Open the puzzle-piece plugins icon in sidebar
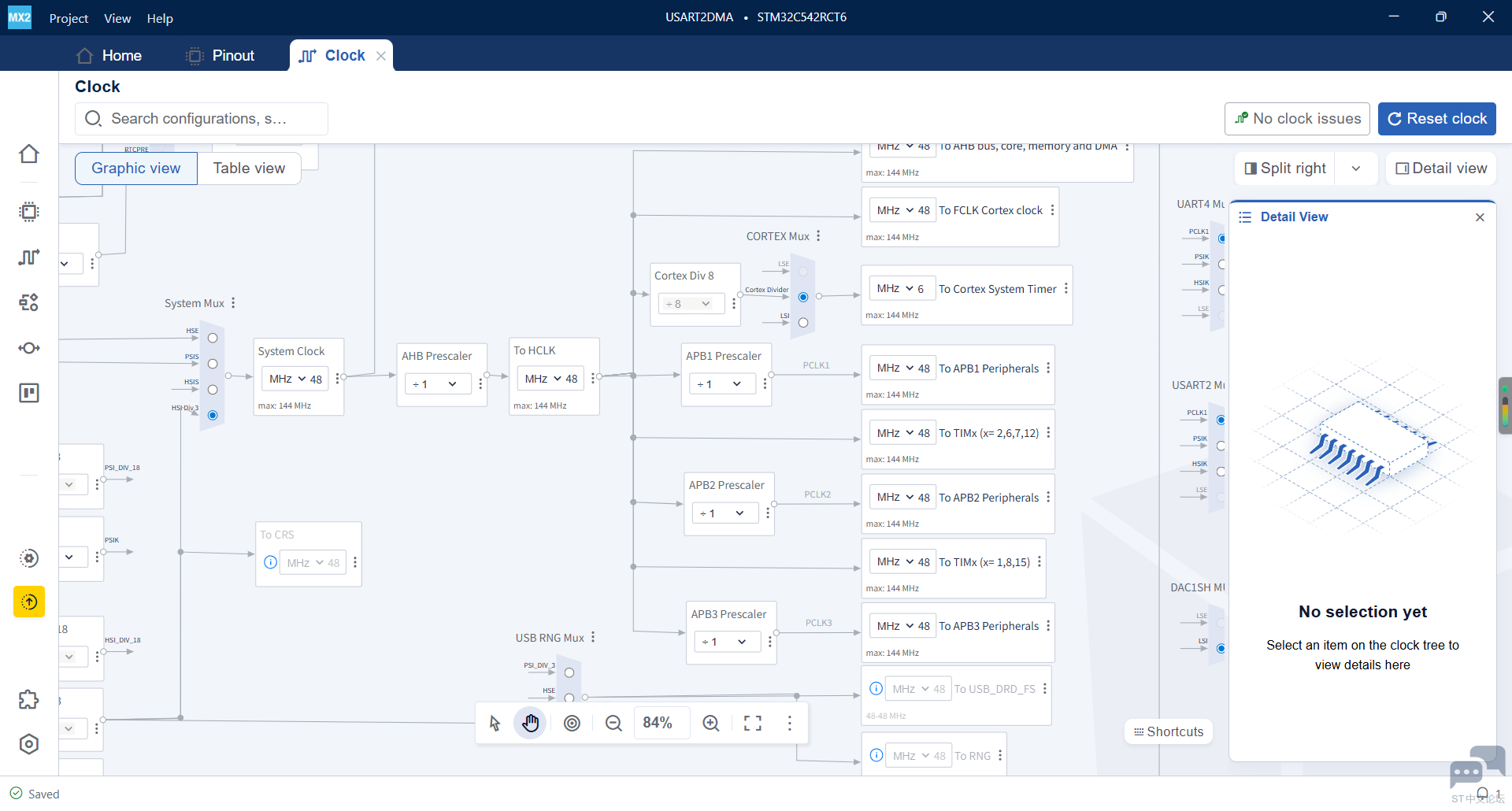1512x811 pixels. click(29, 699)
